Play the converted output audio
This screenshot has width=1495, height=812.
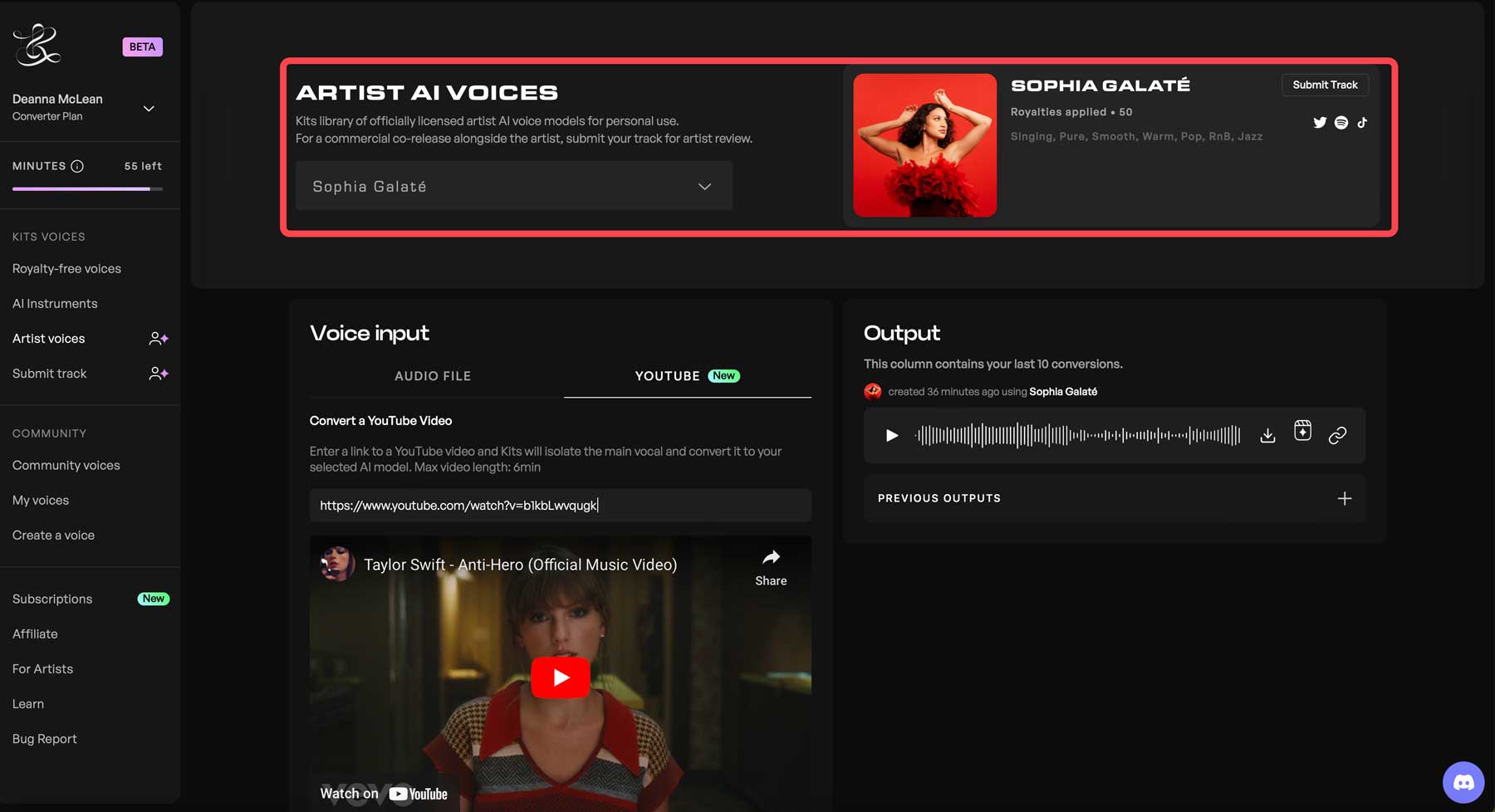point(891,435)
